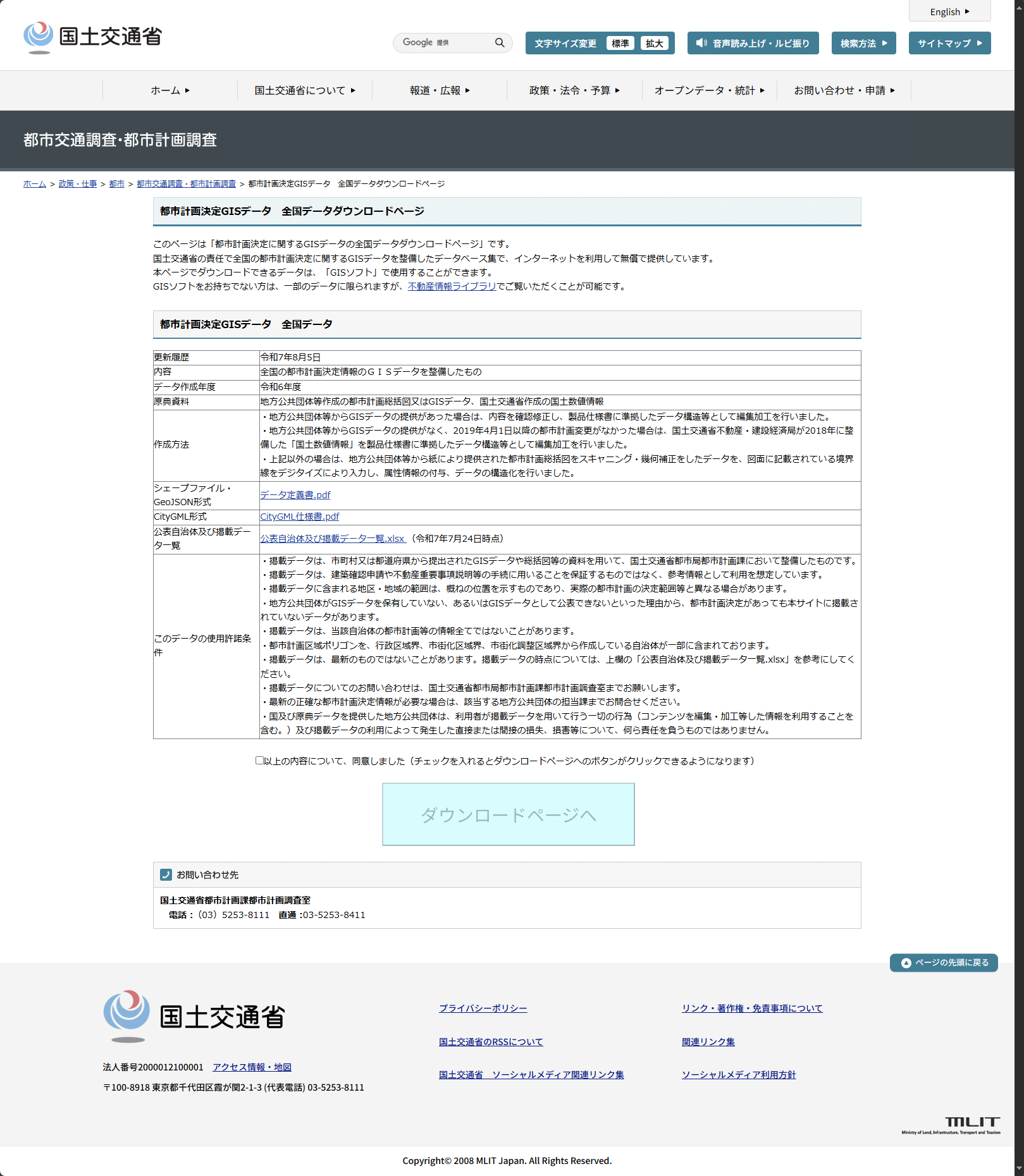Click the up-arrow icon in back-to-top button

click(x=906, y=963)
